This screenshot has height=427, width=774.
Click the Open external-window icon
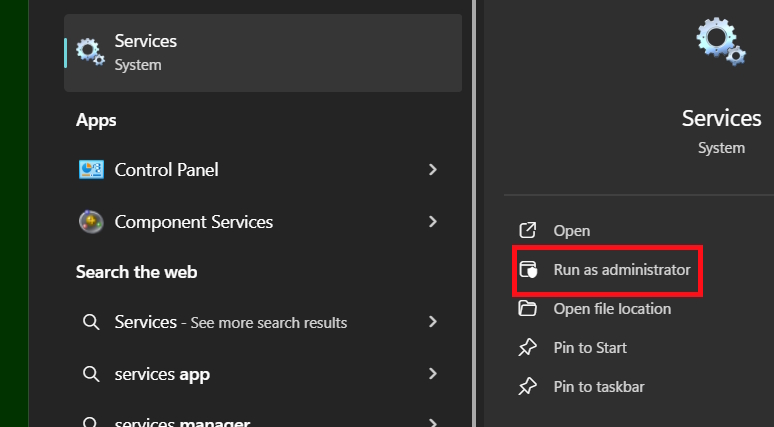tap(527, 231)
